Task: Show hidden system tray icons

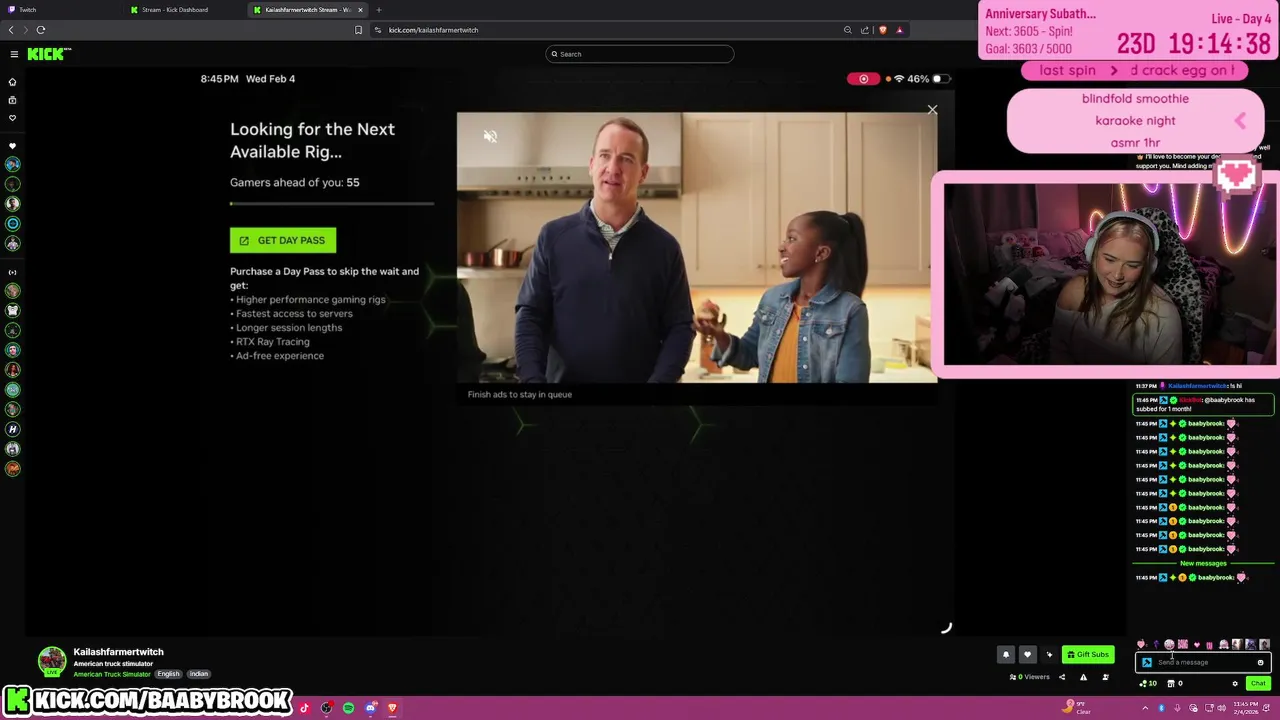Action: [x=1145, y=708]
